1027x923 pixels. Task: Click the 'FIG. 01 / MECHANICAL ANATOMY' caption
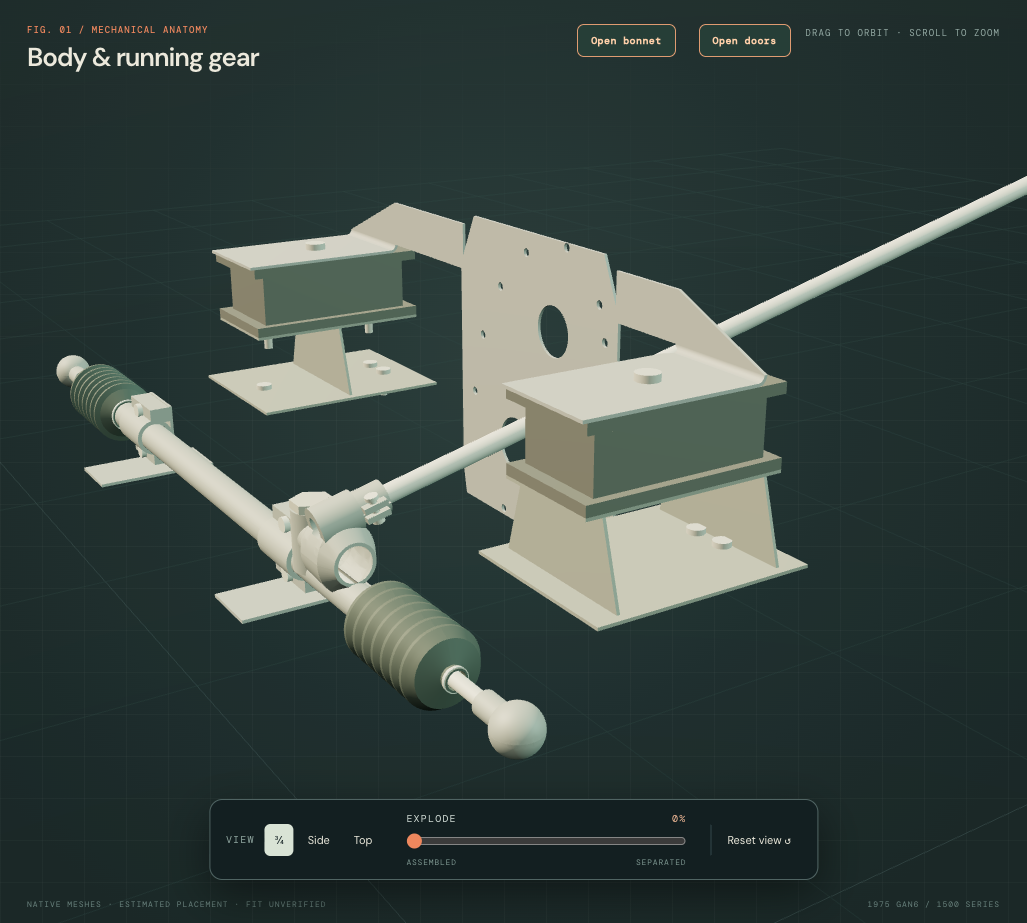[x=117, y=29]
